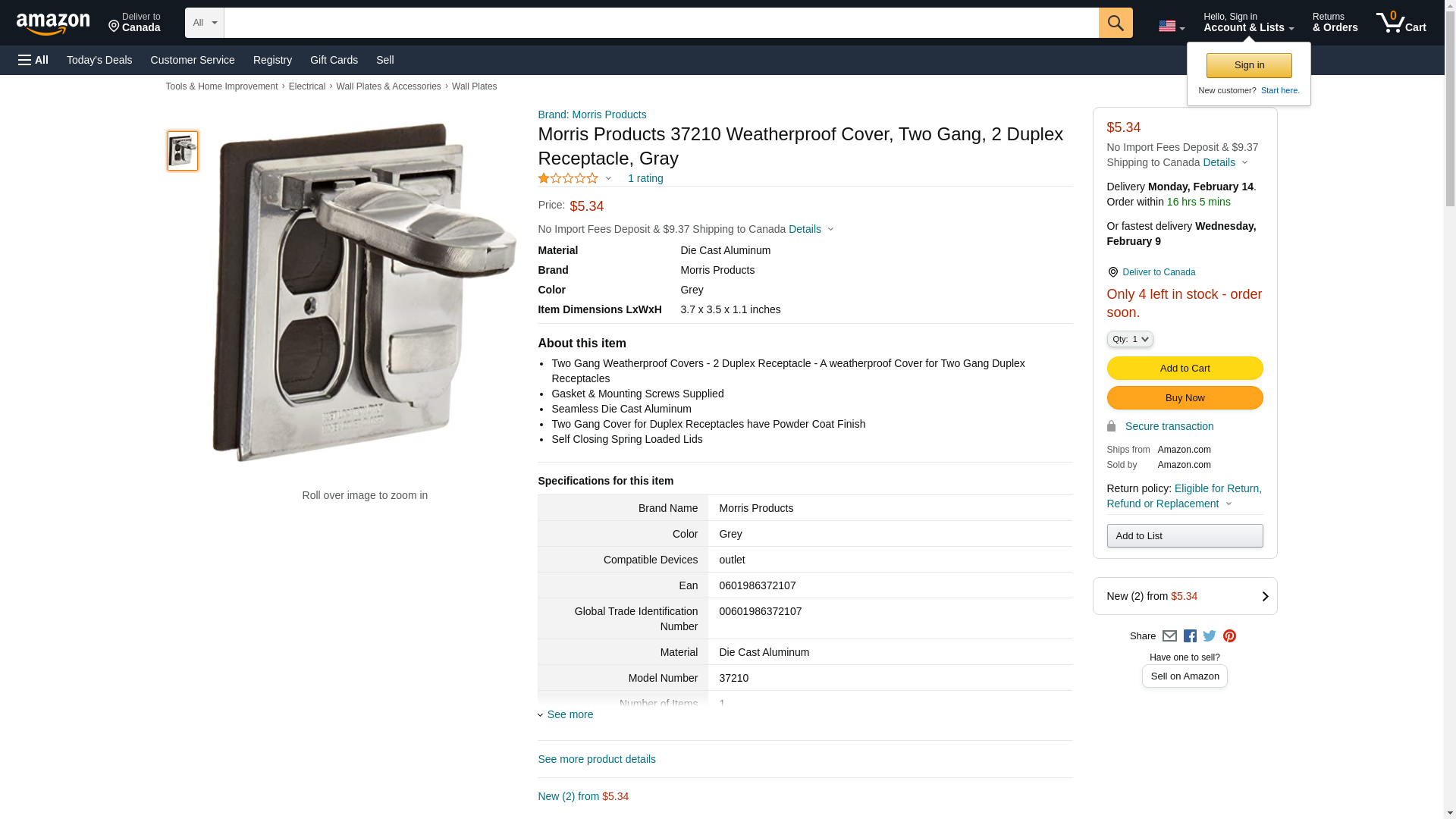Select the product image thumbnail
1456x819 pixels.
[183, 150]
